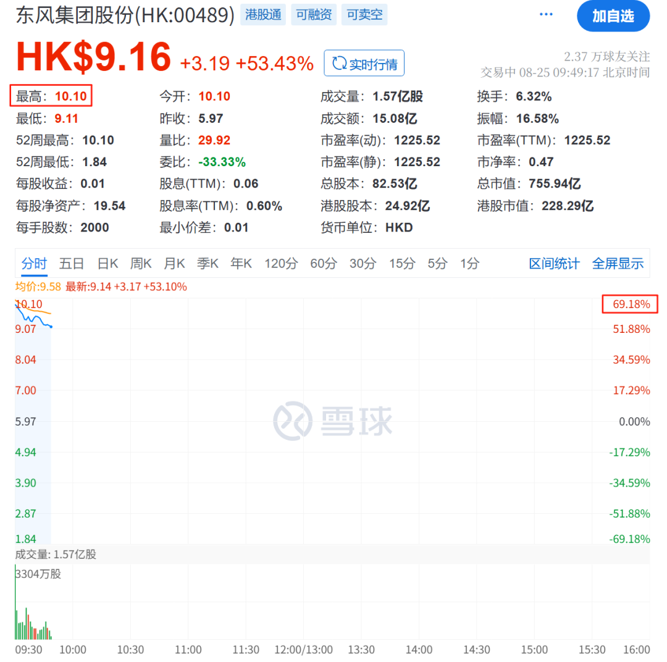This screenshot has width=667, height=662.
Task: Click the 港股股本 value 24.92亿
Action: [408, 206]
